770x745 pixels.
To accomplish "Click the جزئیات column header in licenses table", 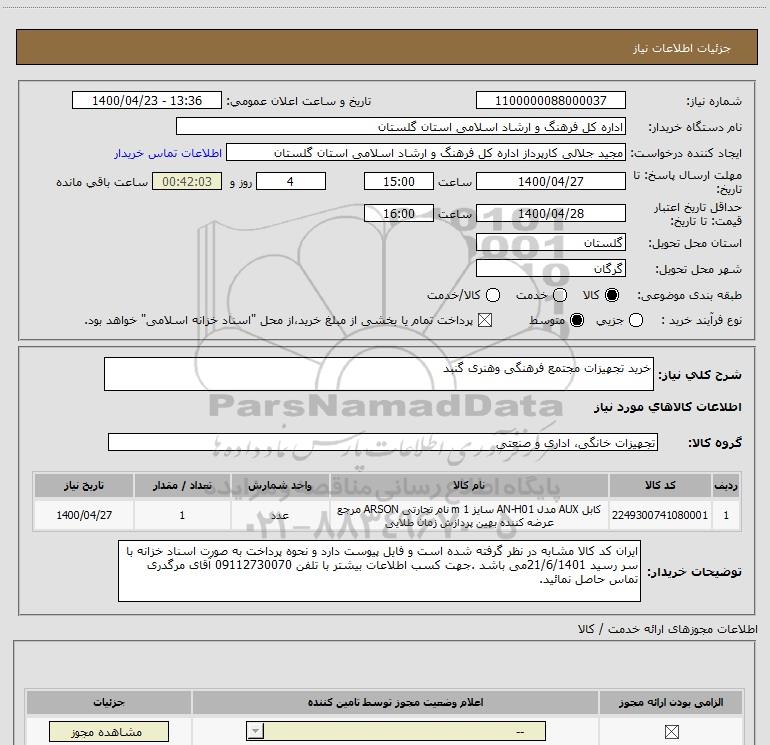I will pyautogui.click(x=109, y=702).
